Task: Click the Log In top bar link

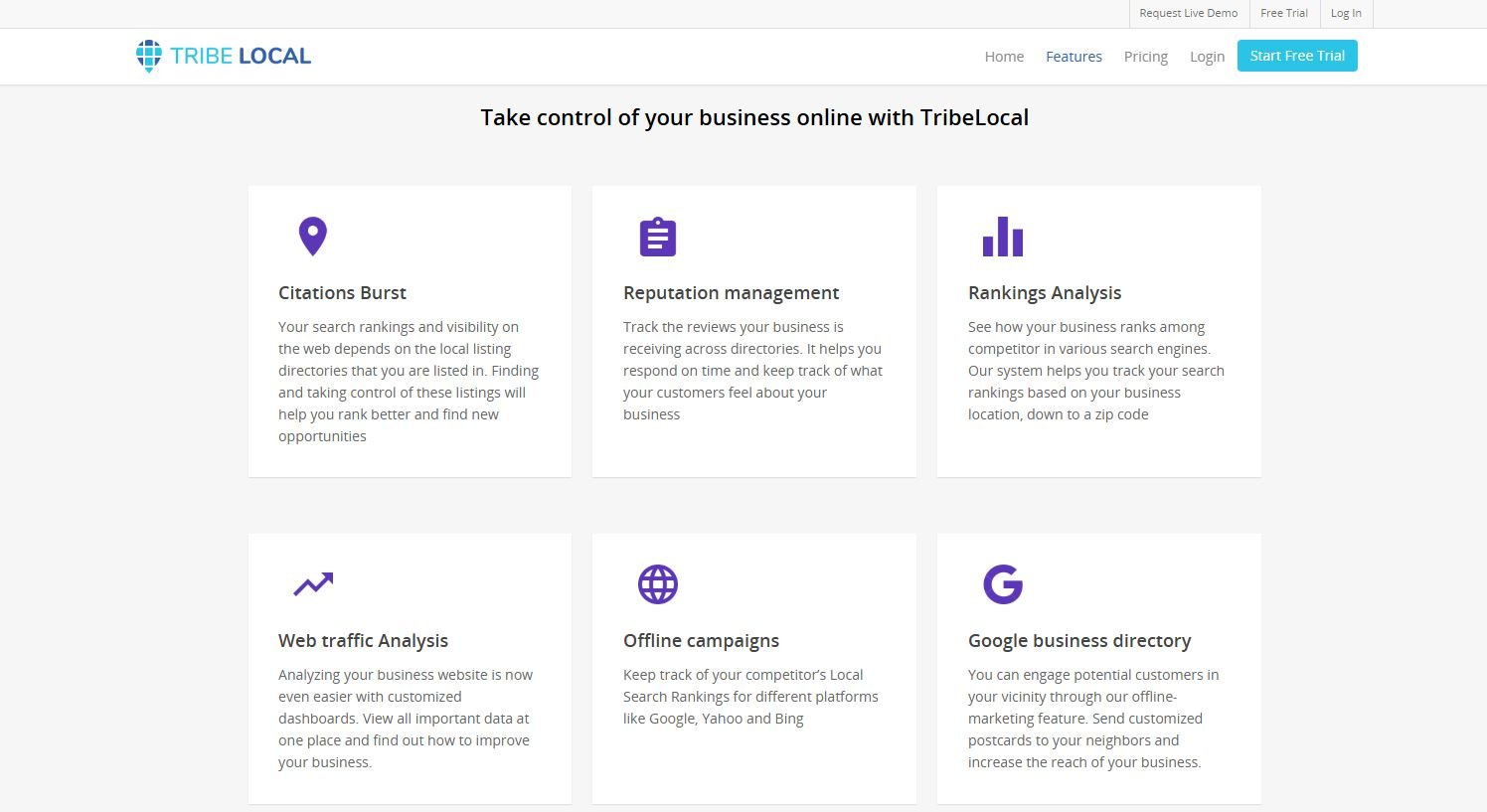Action: 1346,13
